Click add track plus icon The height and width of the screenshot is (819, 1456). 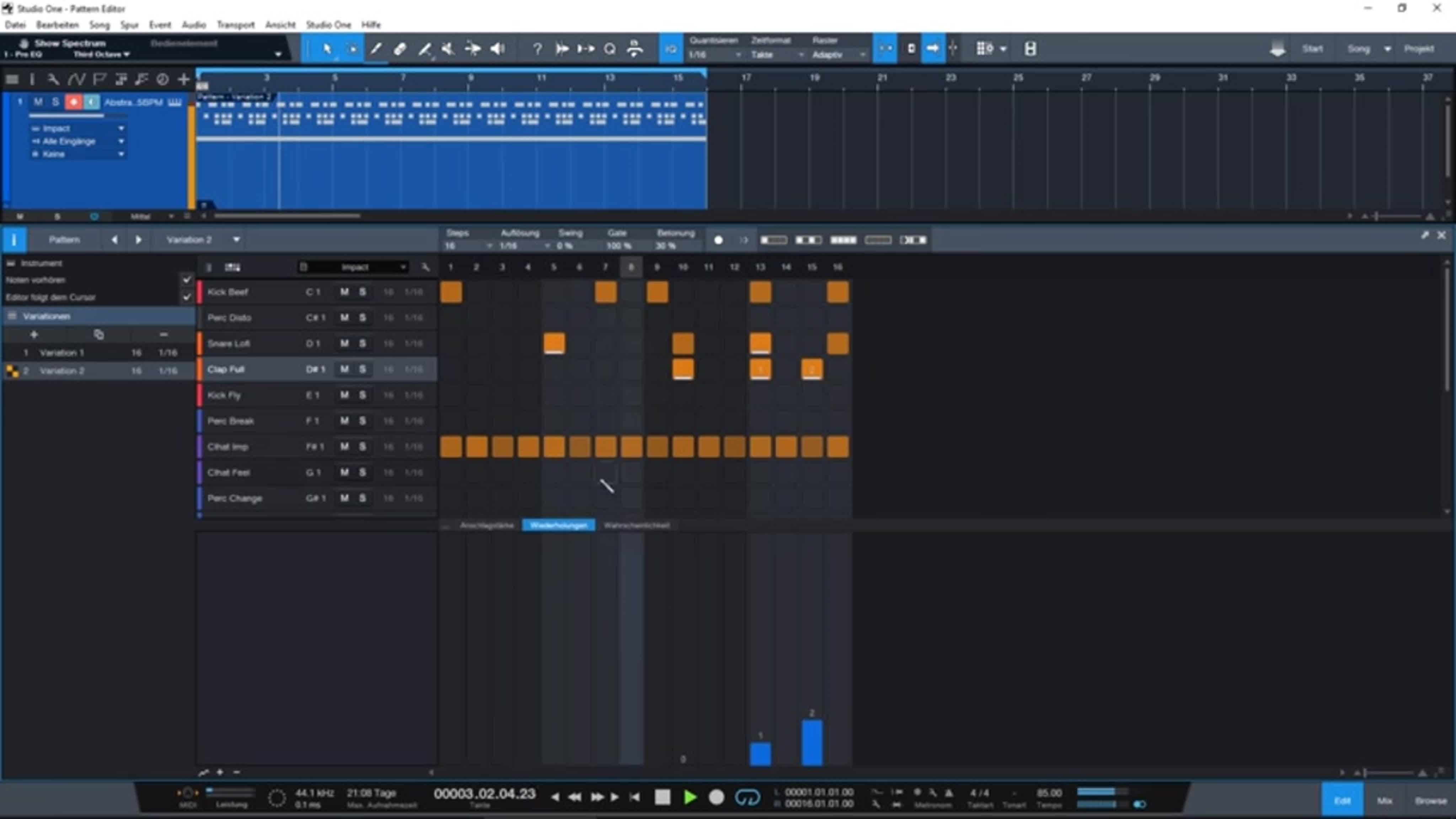coord(183,79)
